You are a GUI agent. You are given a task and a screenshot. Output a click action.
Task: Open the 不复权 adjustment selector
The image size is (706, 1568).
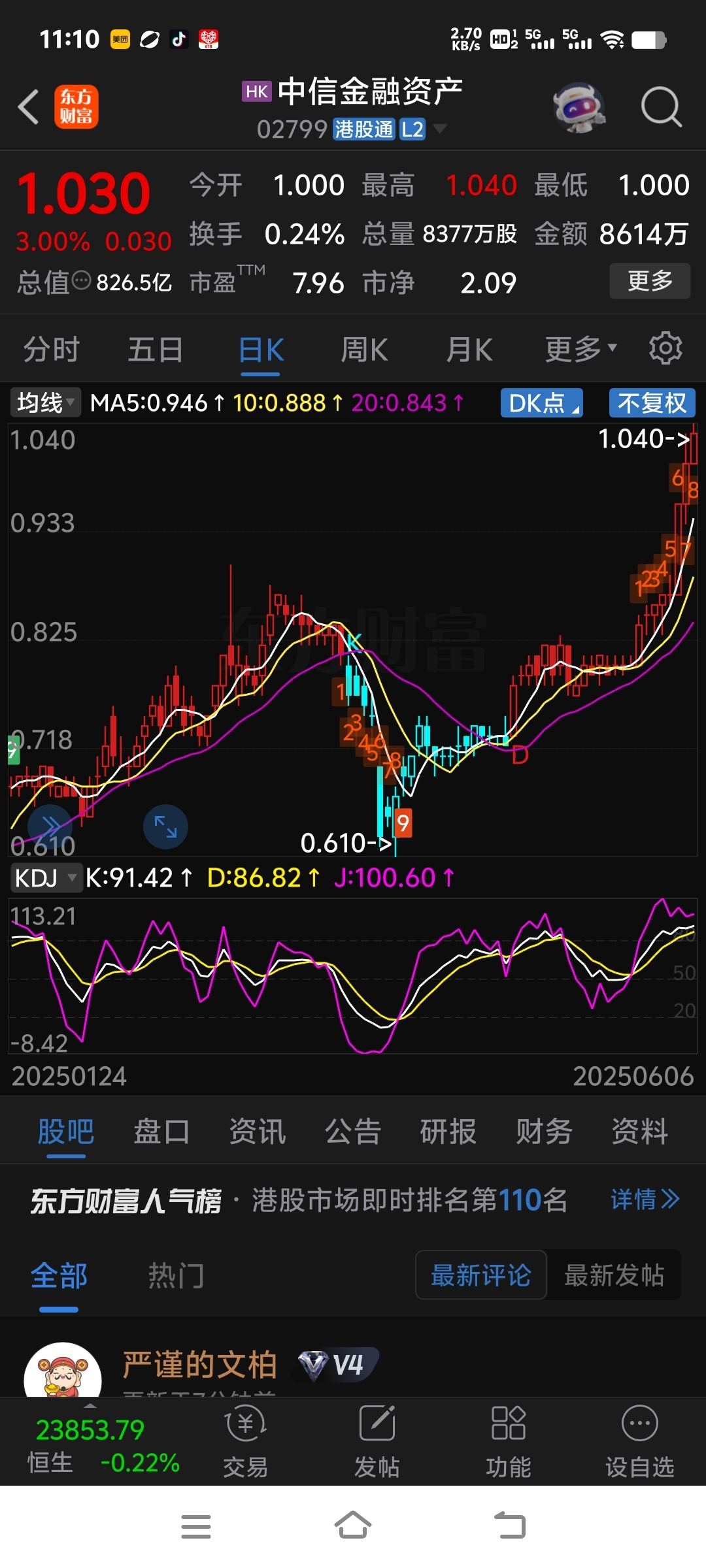(652, 403)
